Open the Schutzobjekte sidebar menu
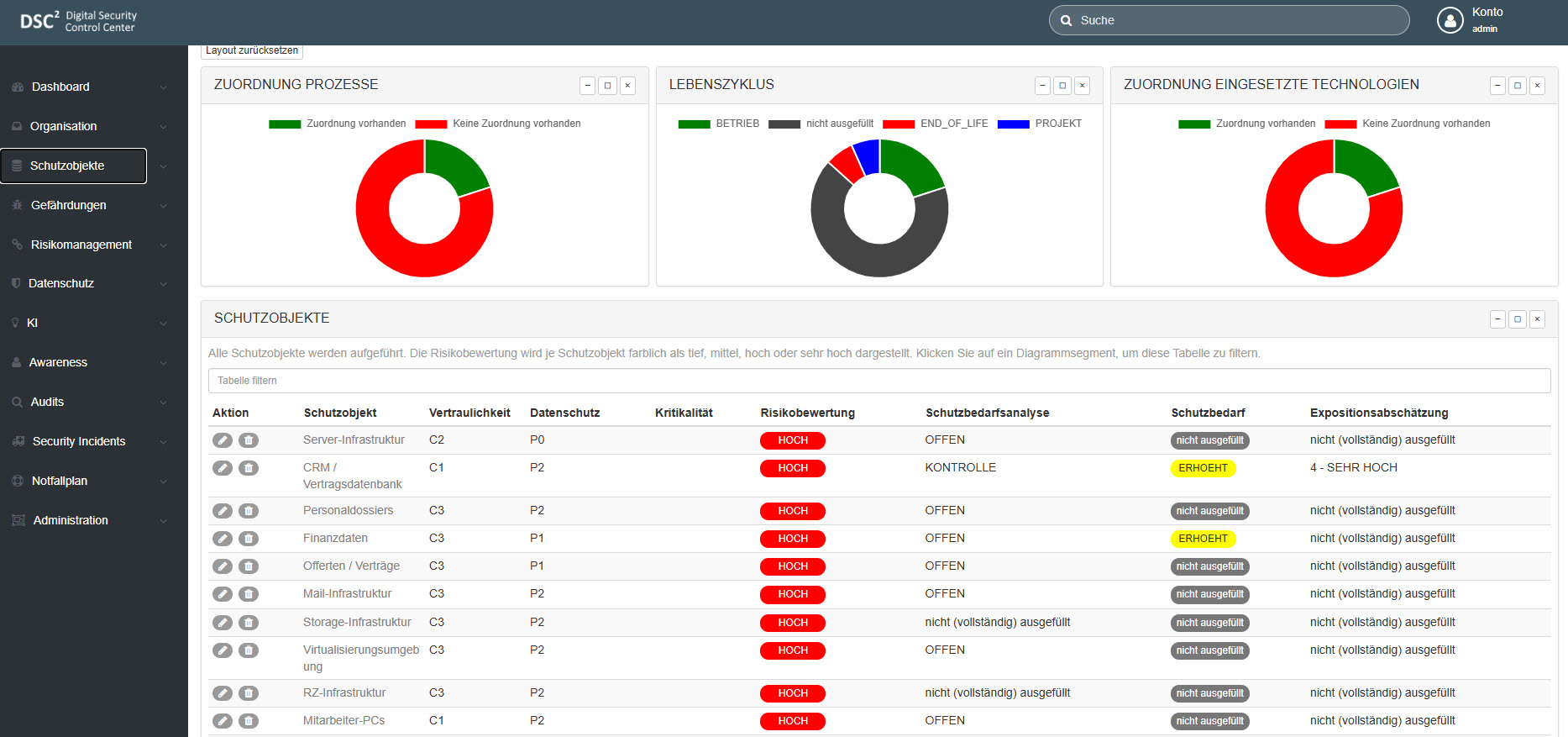1568x737 pixels. point(74,166)
